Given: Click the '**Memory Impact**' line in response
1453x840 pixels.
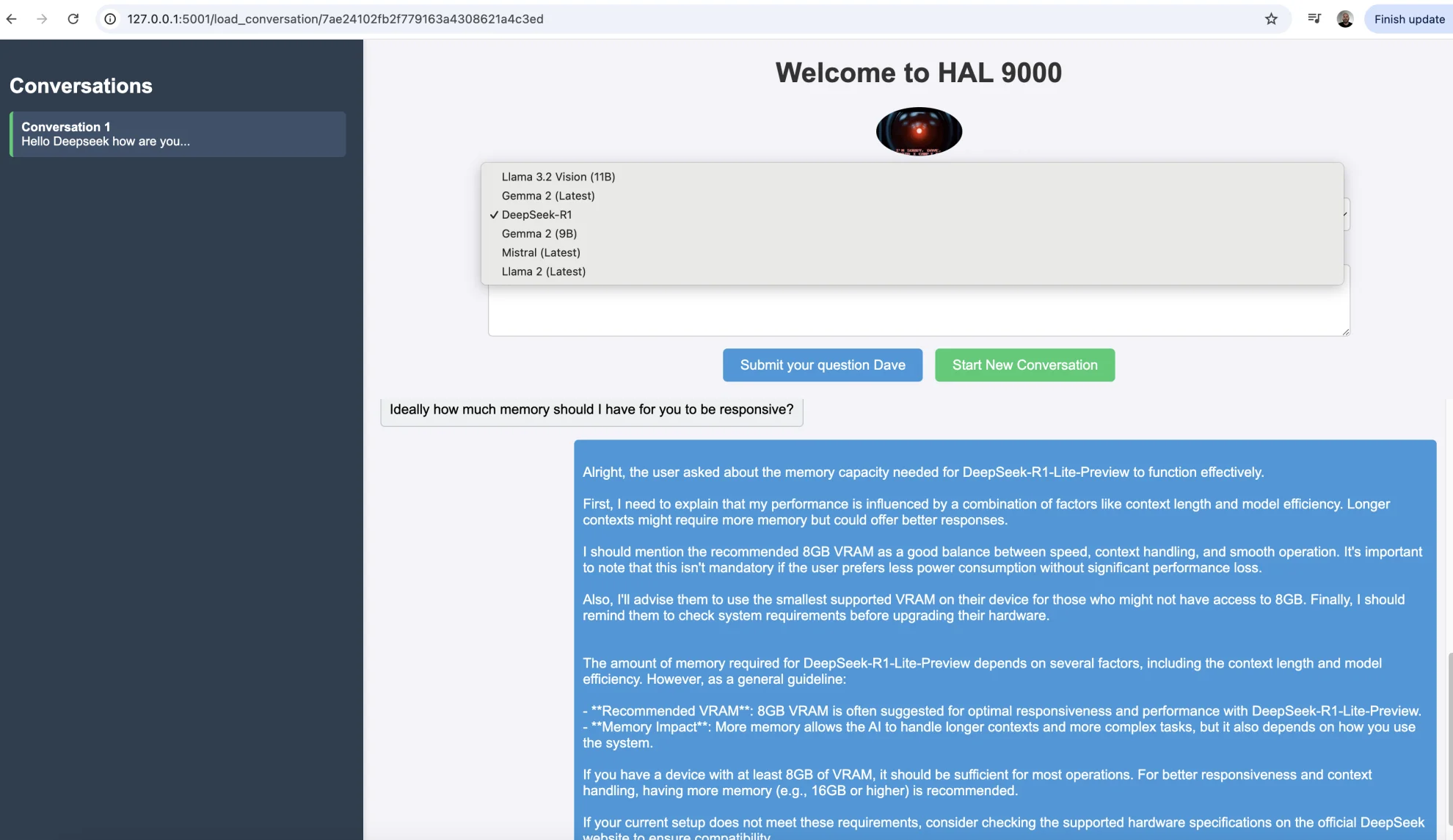Looking at the screenshot, I should tap(999, 735).
